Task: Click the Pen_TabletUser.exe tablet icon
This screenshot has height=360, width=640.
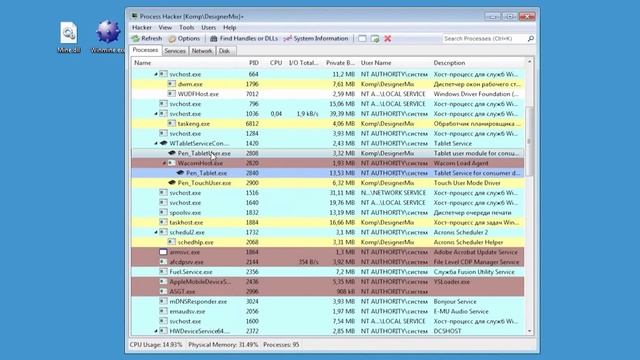Action: tap(172, 153)
